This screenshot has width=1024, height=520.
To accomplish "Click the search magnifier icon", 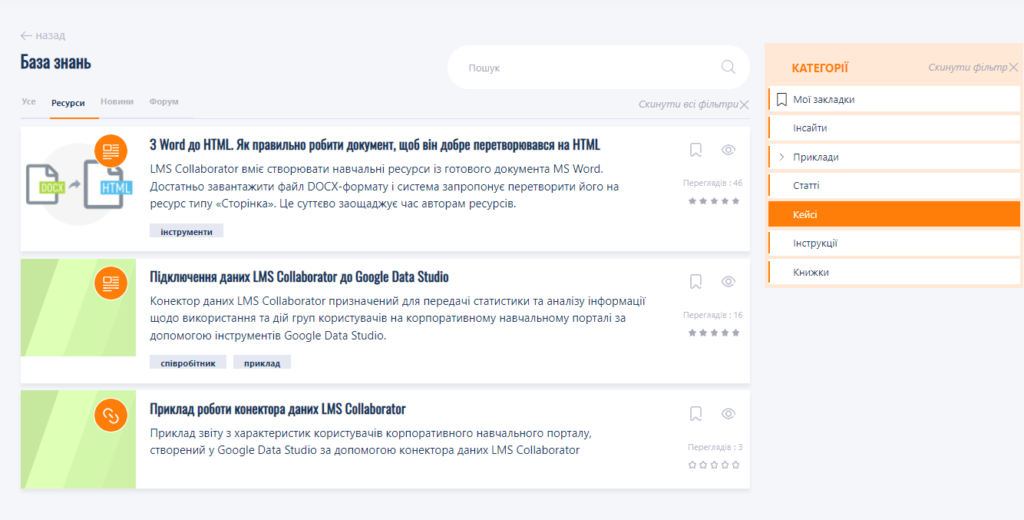I will (x=728, y=68).
